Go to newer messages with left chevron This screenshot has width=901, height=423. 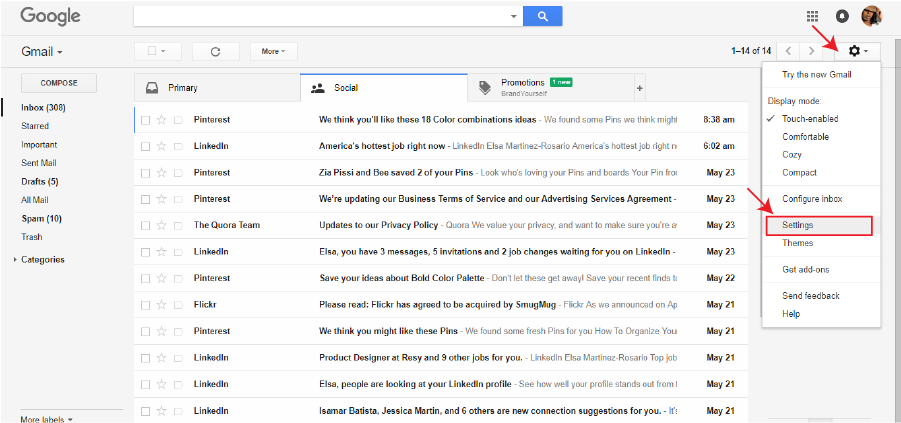click(788, 51)
